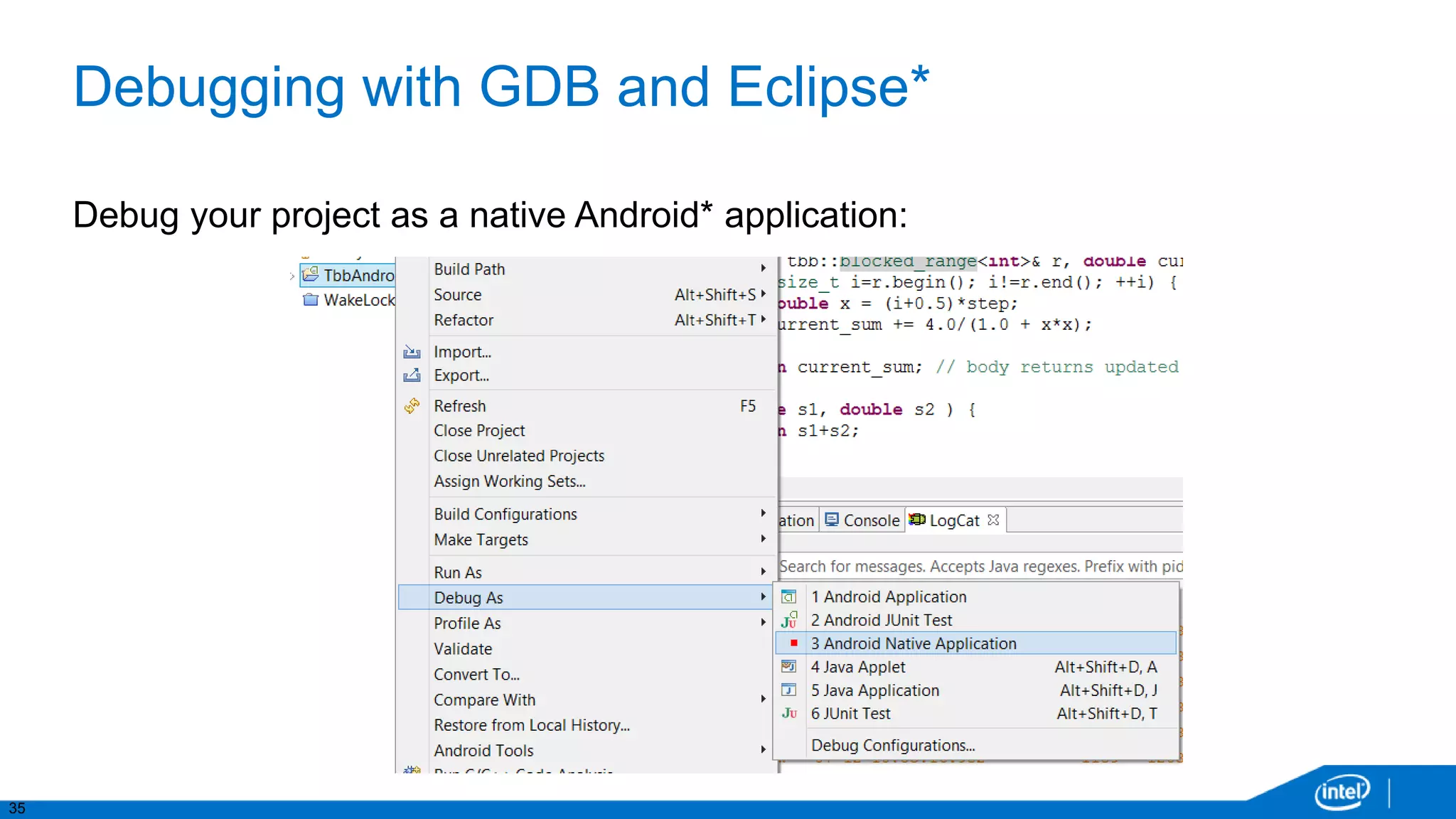The height and width of the screenshot is (819, 1456).
Task: Open the highlighted Debug As entry
Action: (x=587, y=597)
